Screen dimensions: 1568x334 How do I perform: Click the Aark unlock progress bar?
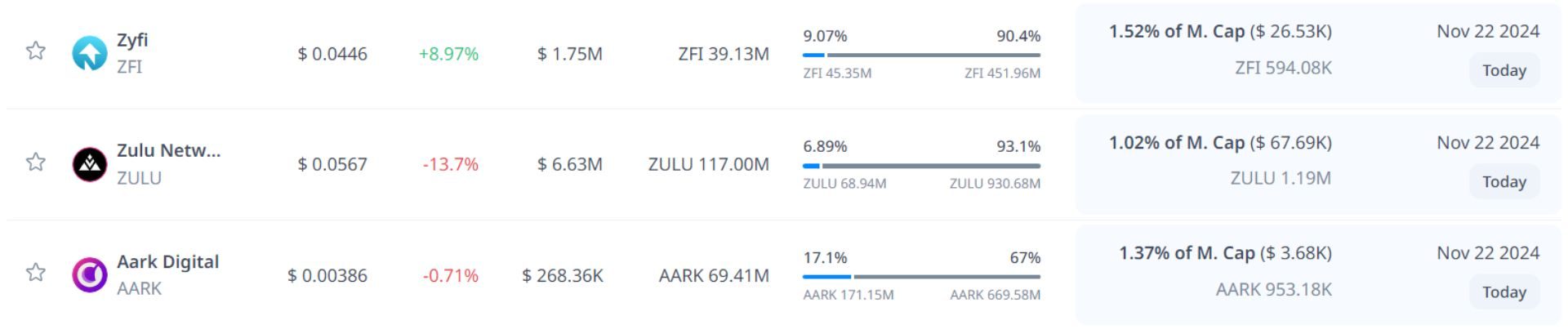coord(921,277)
